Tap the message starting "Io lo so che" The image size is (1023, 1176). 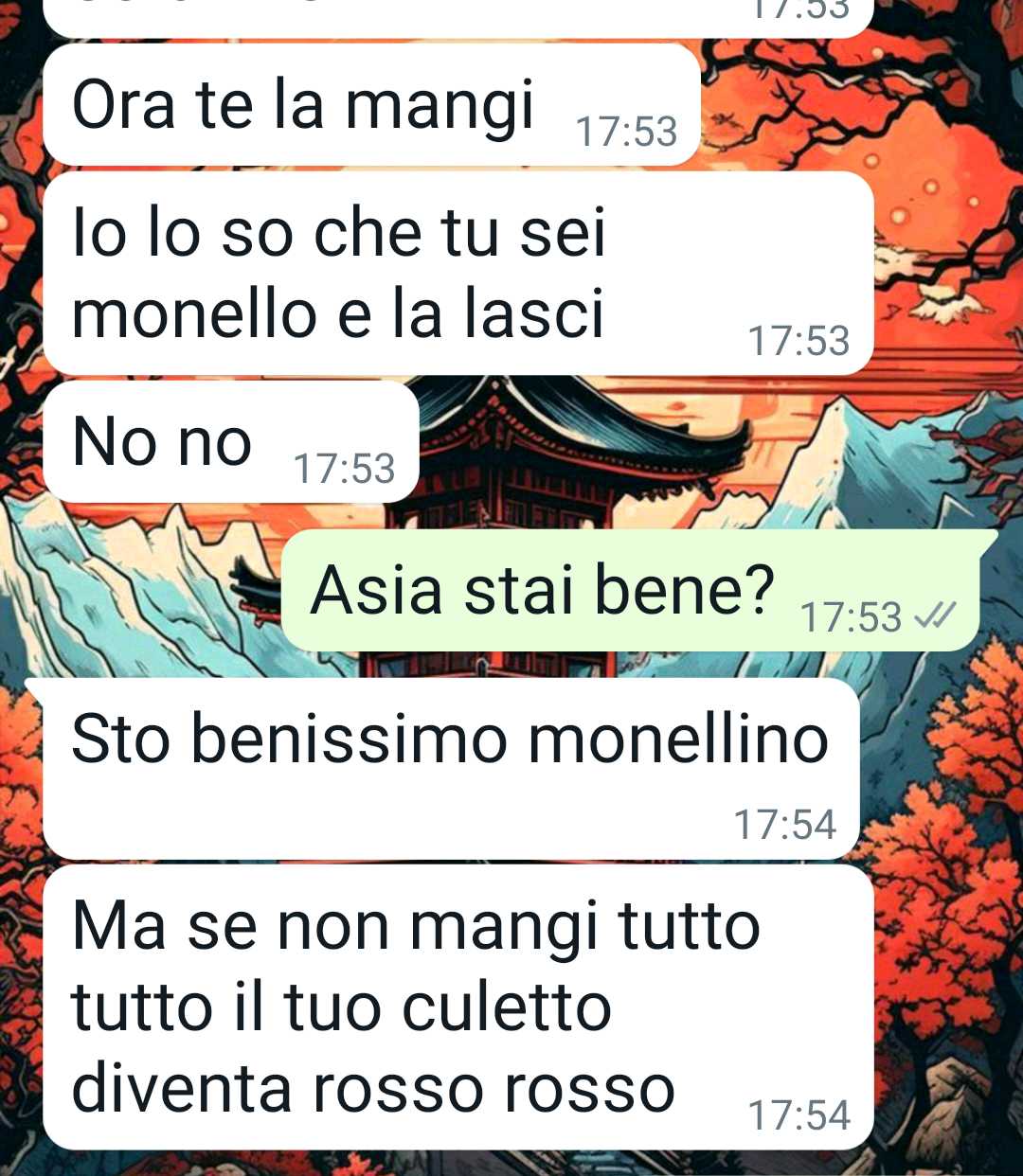click(458, 274)
